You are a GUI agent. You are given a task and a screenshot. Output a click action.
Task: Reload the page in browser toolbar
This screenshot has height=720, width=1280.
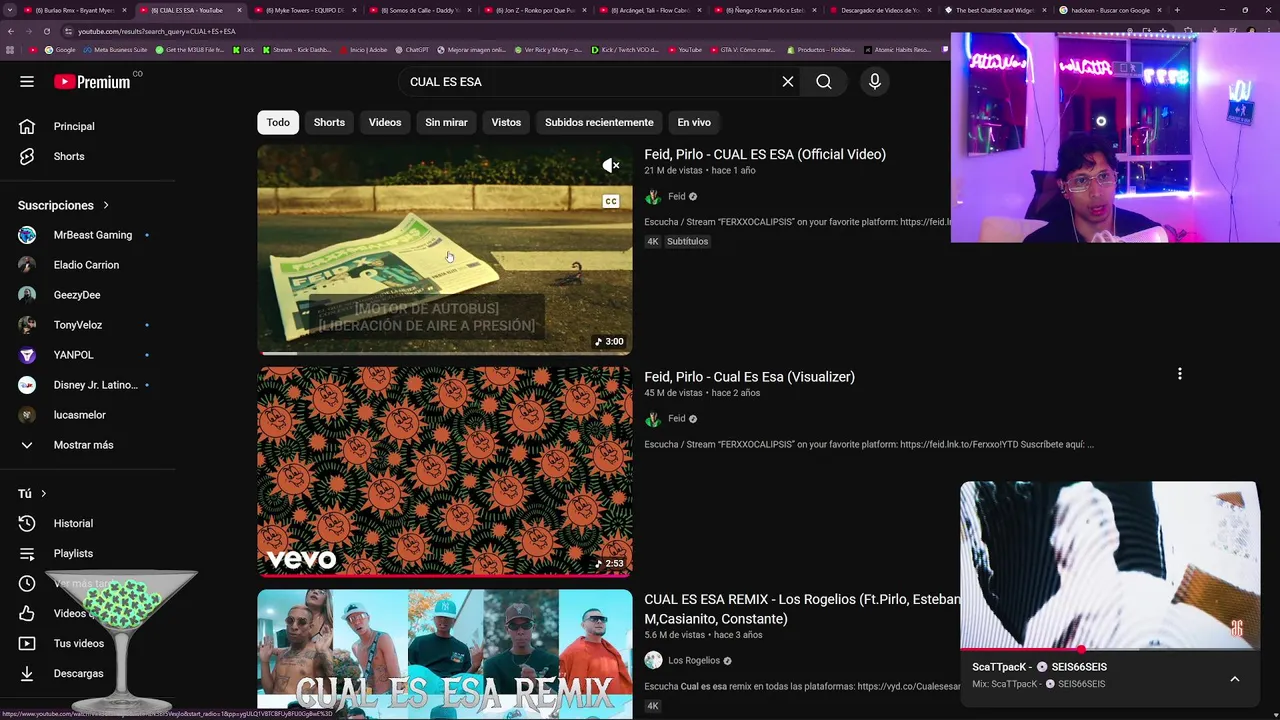[46, 31]
